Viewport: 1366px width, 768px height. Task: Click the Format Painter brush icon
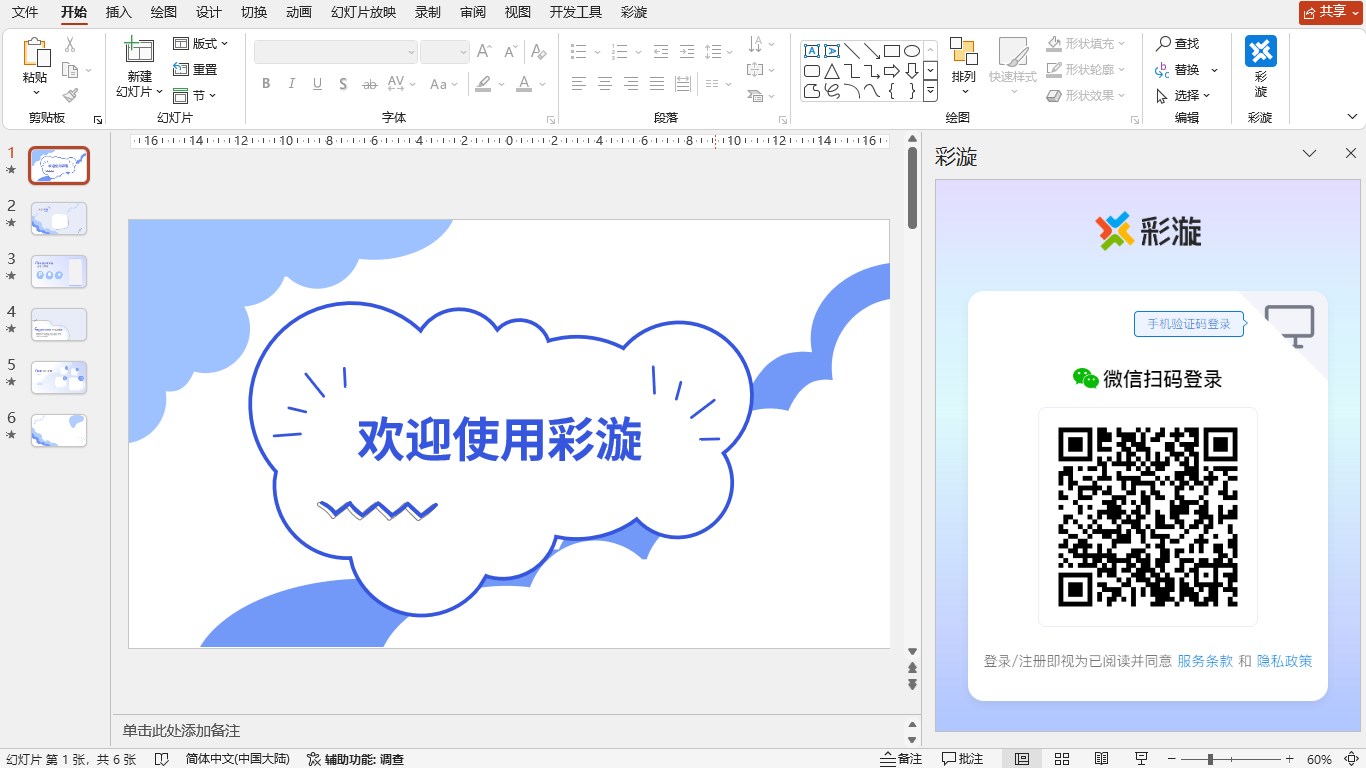(70, 95)
